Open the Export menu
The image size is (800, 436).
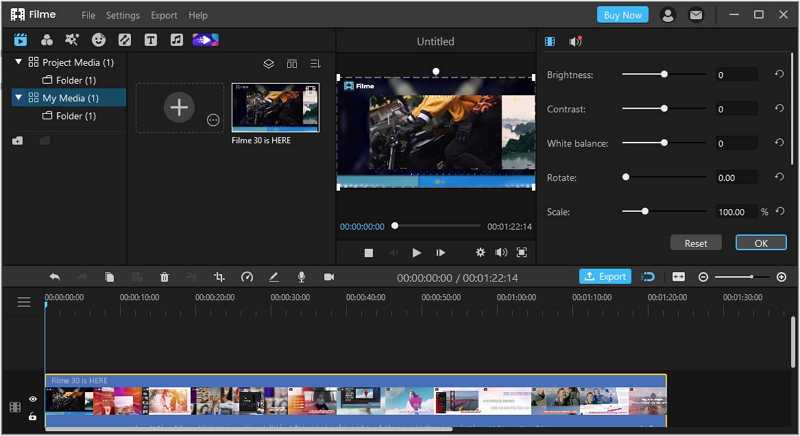click(164, 15)
